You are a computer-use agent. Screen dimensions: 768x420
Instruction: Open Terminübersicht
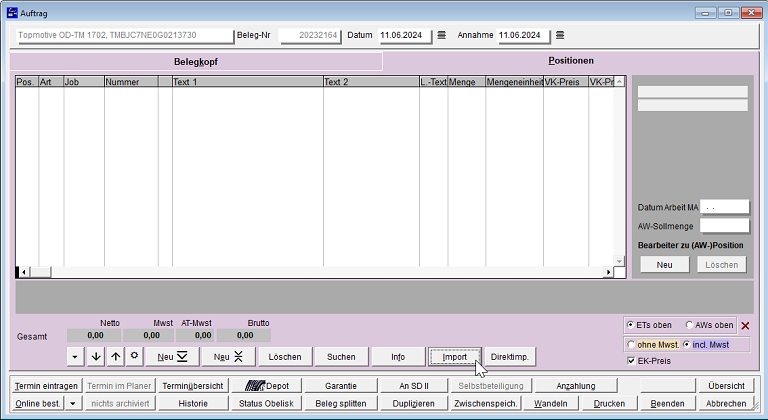point(193,386)
